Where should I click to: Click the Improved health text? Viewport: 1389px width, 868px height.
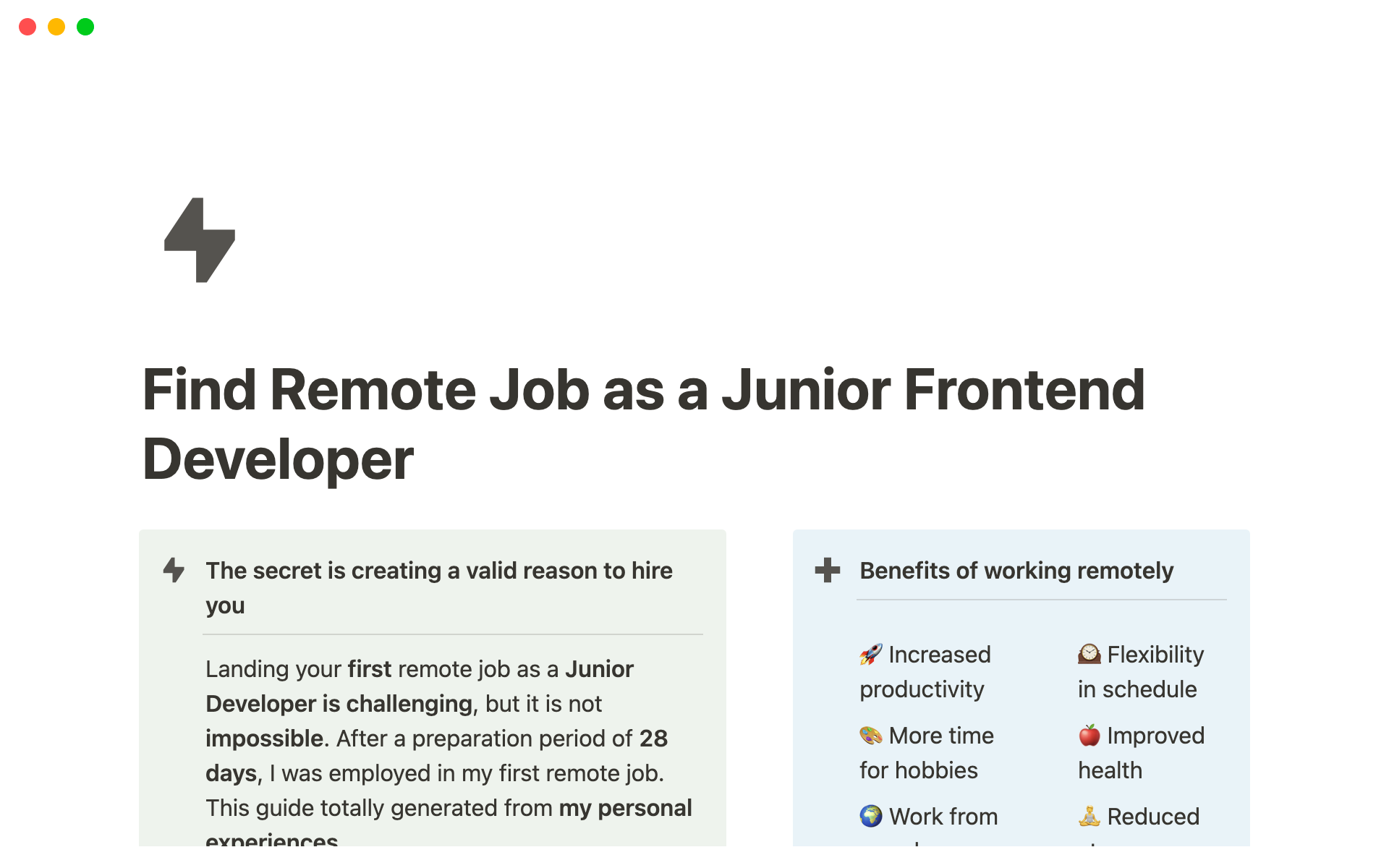click(x=1142, y=753)
